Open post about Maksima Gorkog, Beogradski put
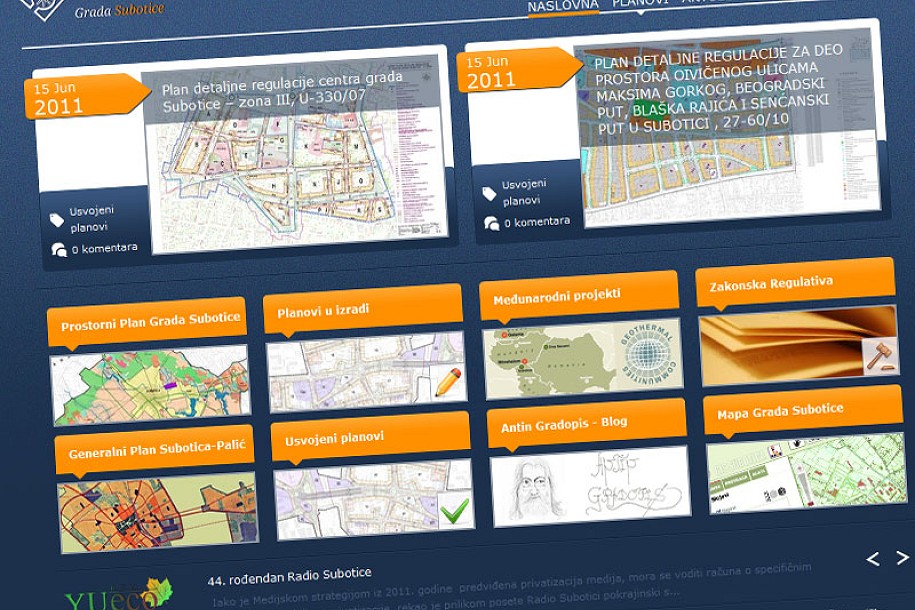The width and height of the screenshot is (915, 610). click(x=718, y=89)
